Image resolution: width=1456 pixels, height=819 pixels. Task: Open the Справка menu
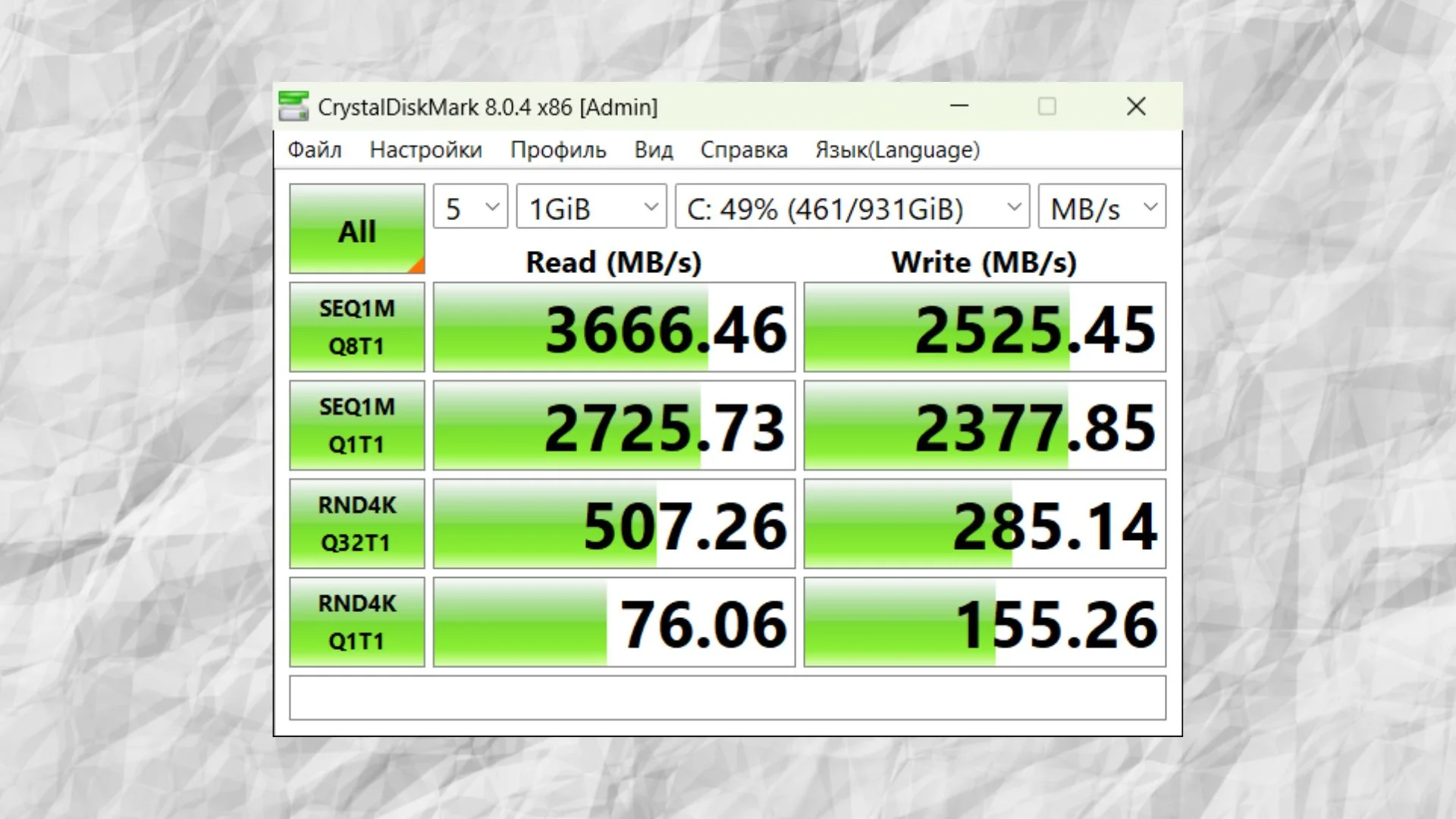744,150
